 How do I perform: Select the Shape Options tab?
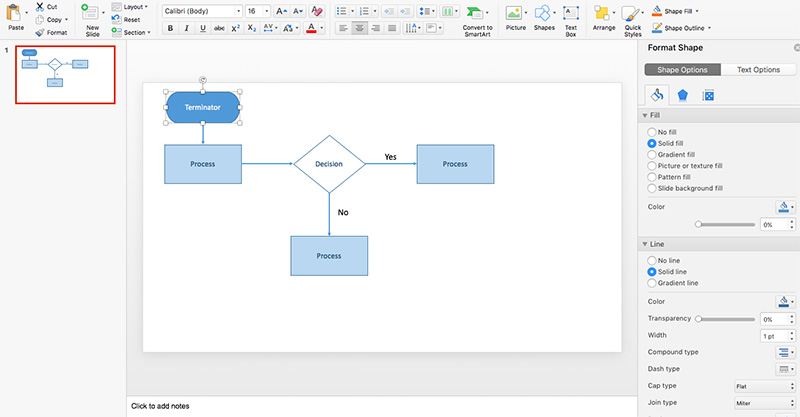pos(682,70)
